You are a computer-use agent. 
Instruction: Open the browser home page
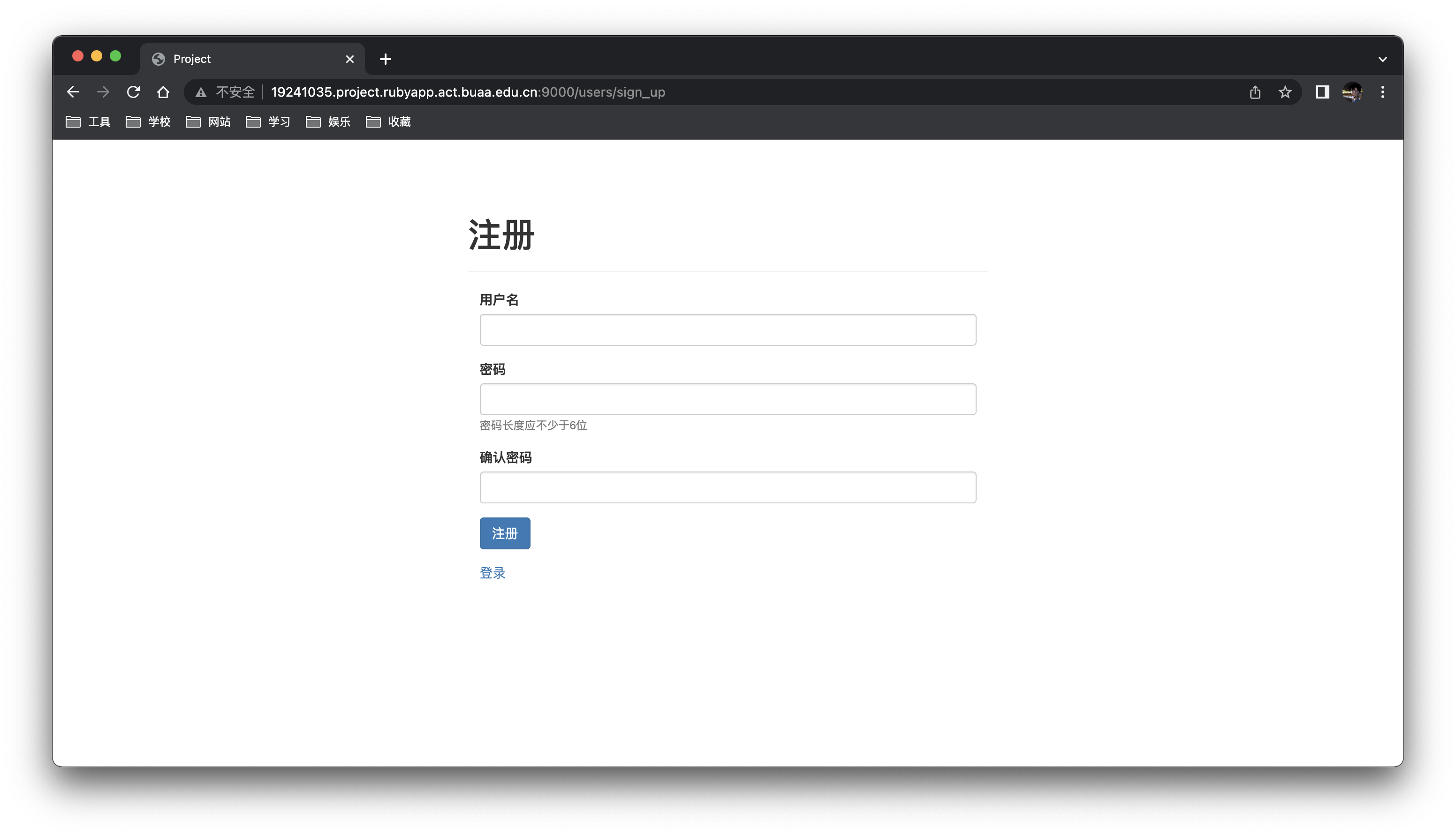pyautogui.click(x=163, y=92)
